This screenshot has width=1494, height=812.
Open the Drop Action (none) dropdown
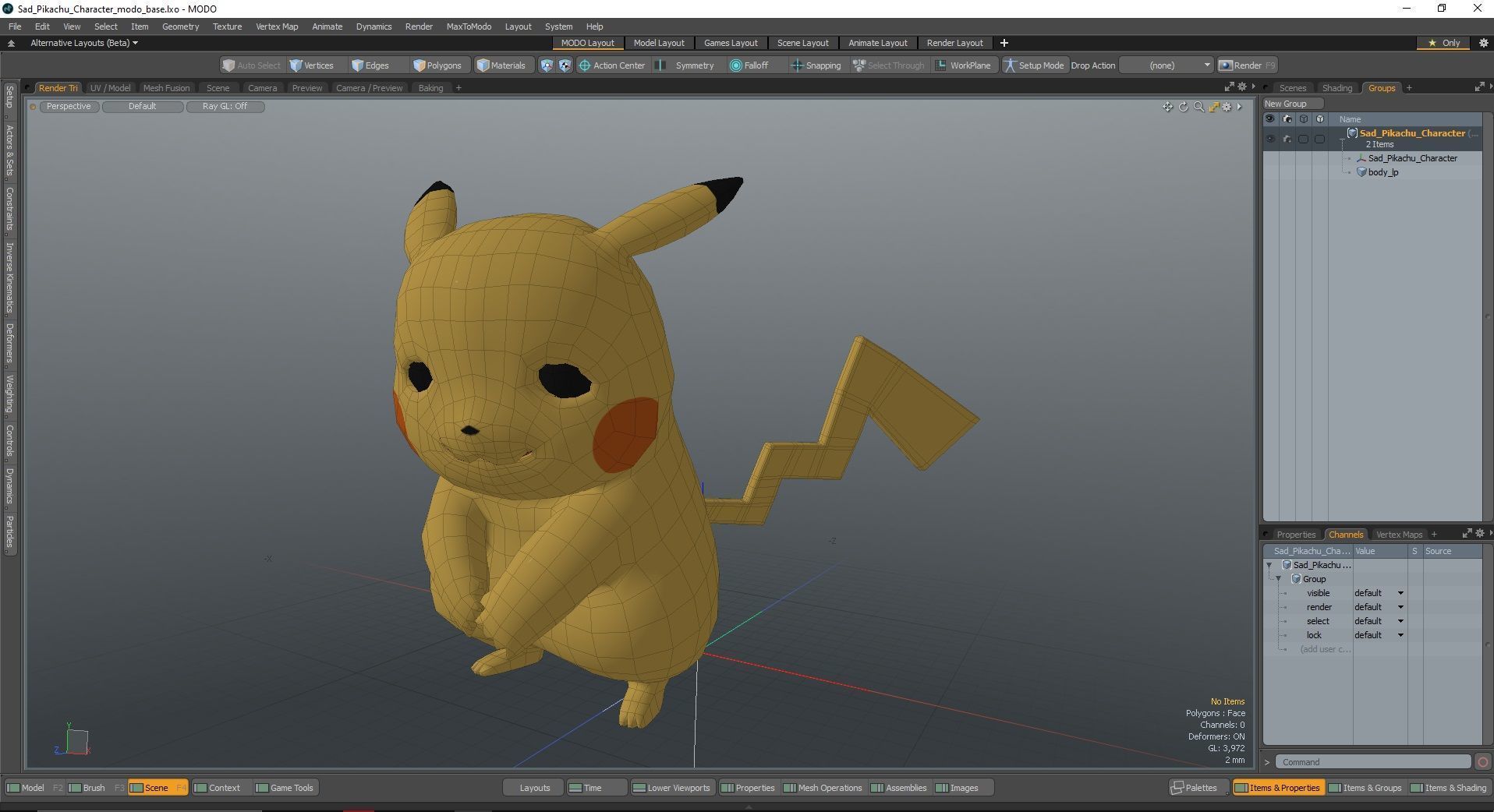tap(1167, 65)
